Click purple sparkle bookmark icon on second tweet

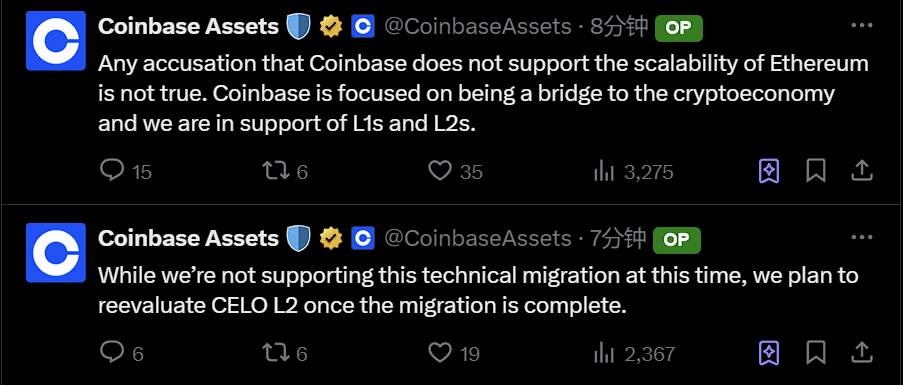[x=770, y=353]
